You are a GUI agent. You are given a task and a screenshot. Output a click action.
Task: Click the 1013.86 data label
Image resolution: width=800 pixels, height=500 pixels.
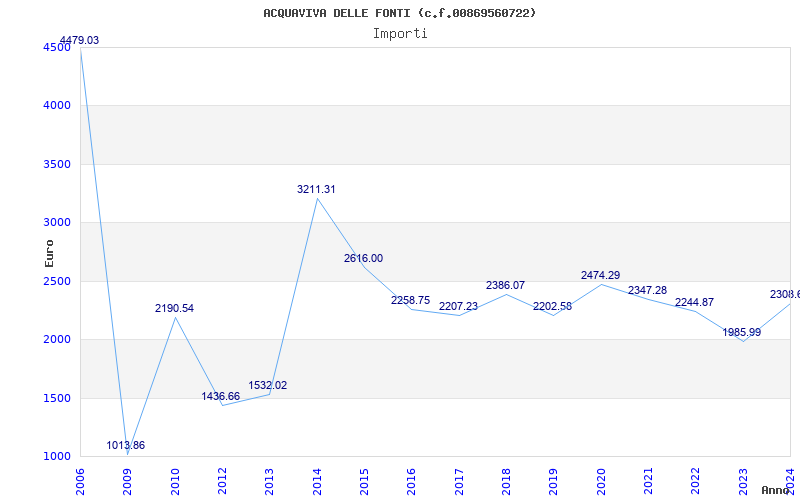[x=126, y=445]
